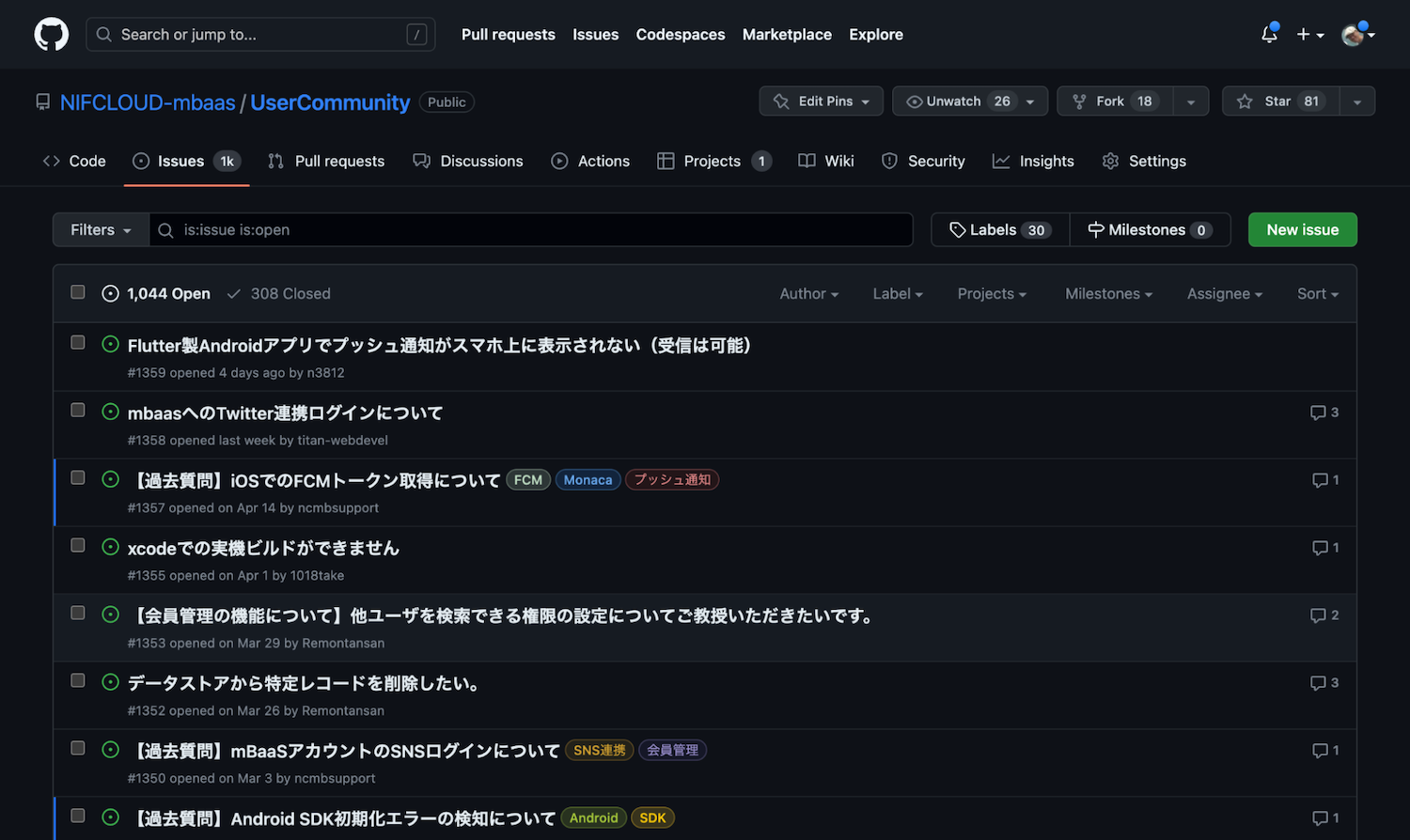Click the is:issue is:open filter field
The width and height of the screenshot is (1410, 840).
click(531, 230)
